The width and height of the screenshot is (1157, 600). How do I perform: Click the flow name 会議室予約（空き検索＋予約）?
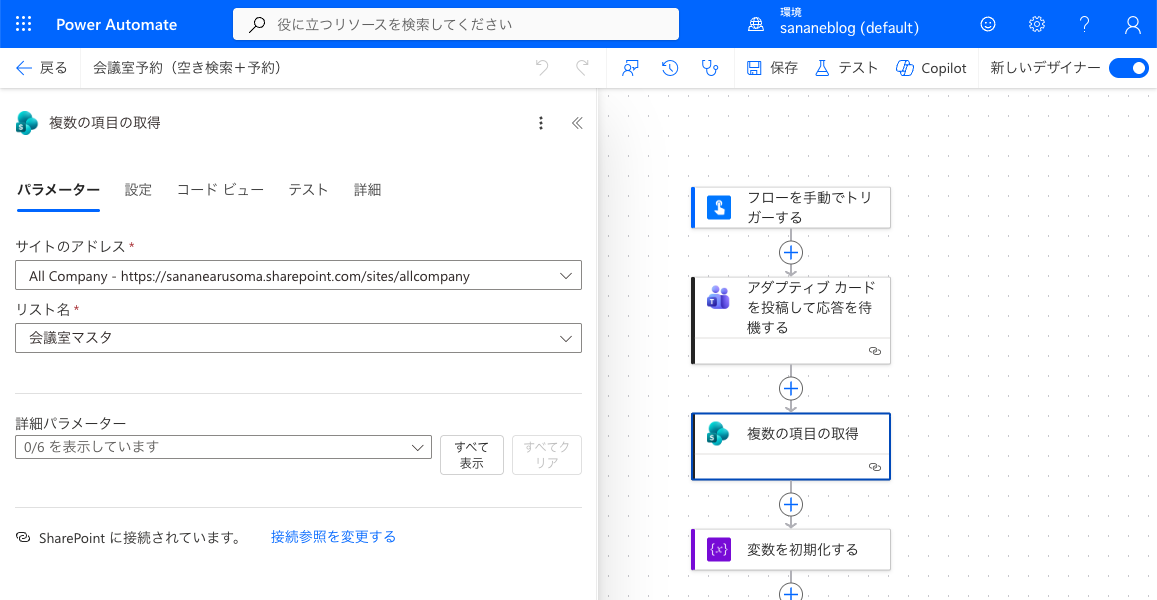pyautogui.click(x=187, y=68)
